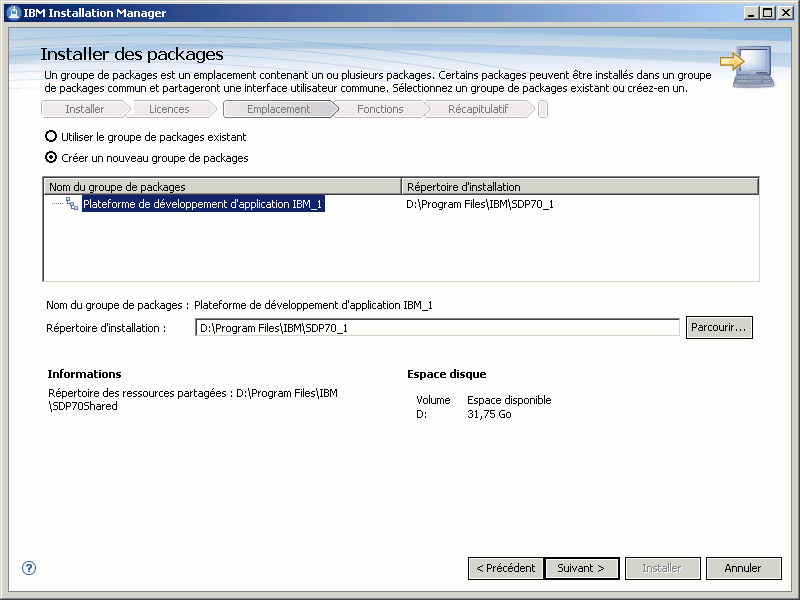Viewport: 800px width, 600px height.
Task: Click the IBM Installation Manager title bar icon
Action: [x=14, y=13]
